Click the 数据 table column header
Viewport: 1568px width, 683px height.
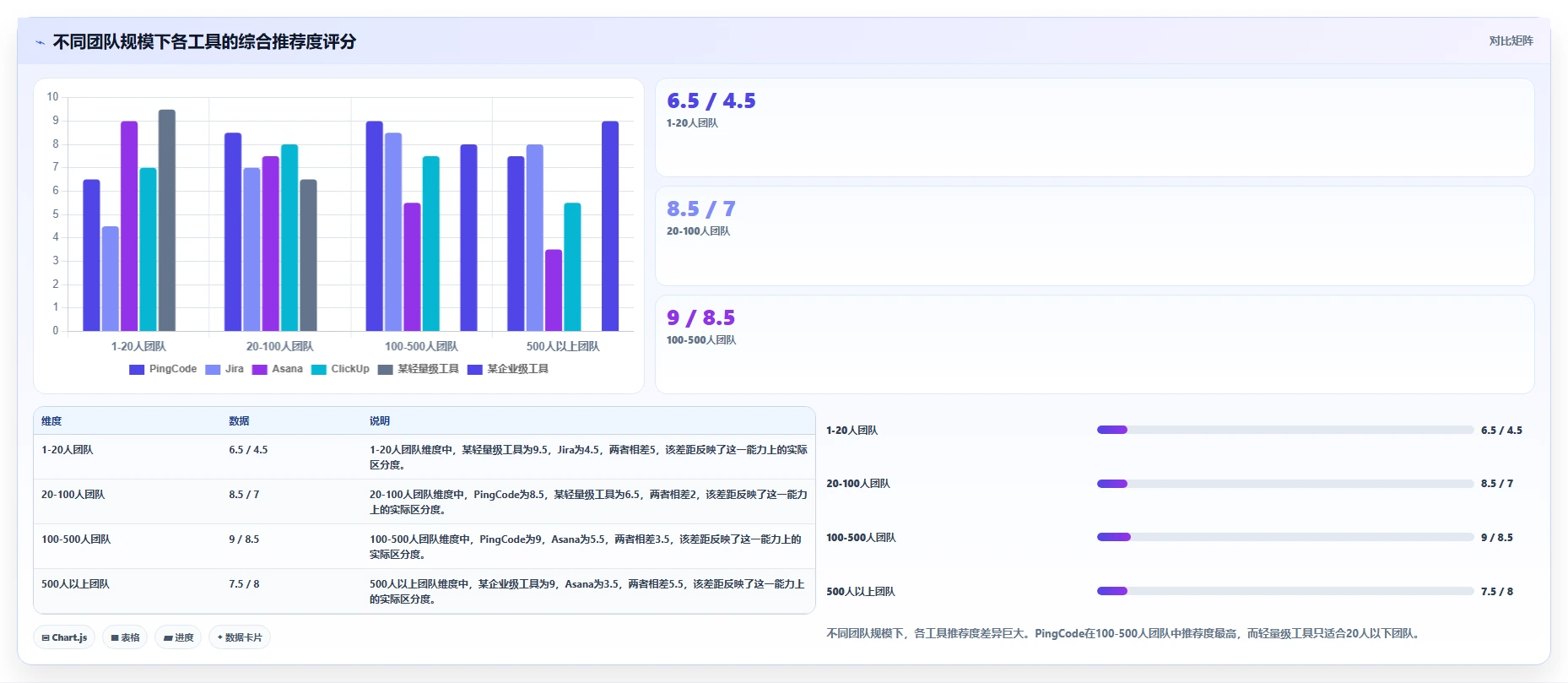pyautogui.click(x=239, y=421)
